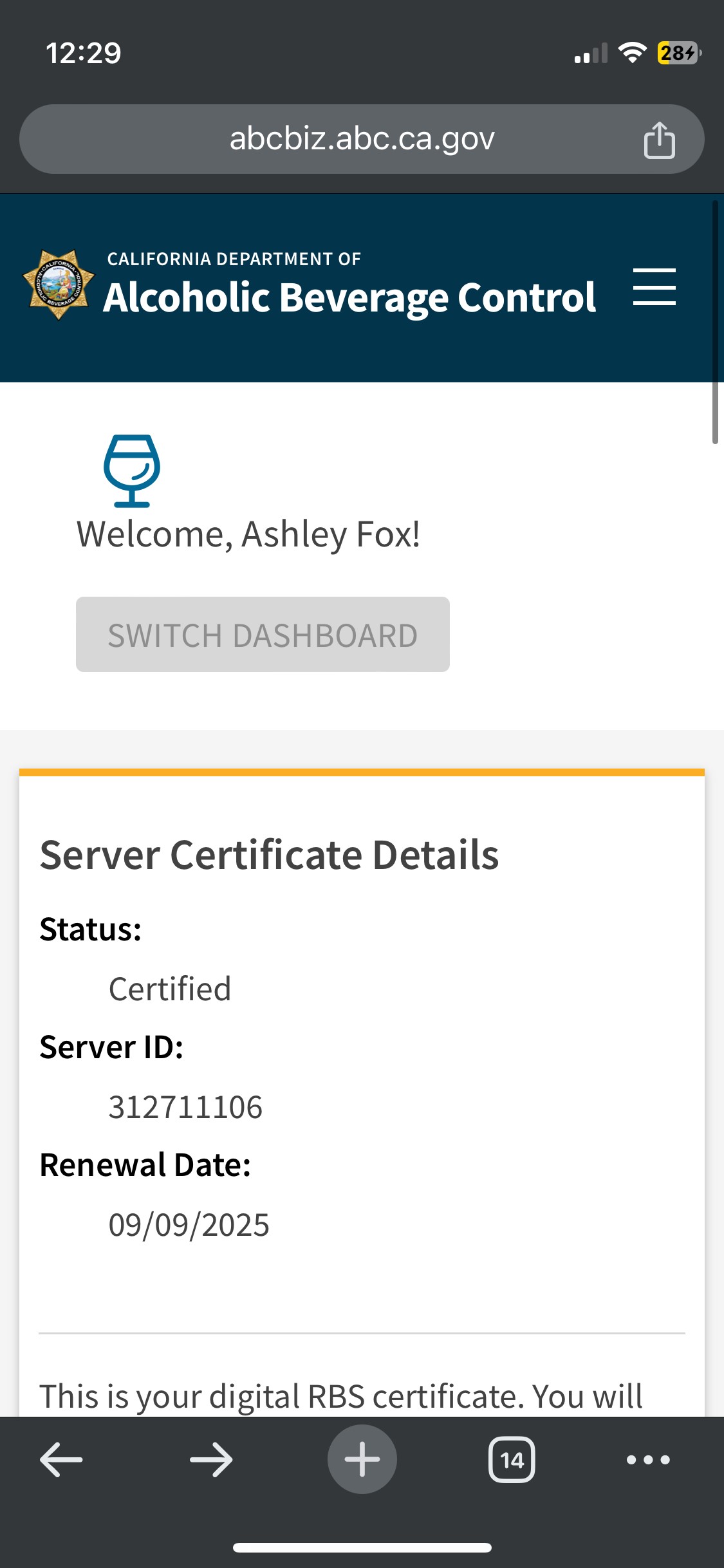Go back with the browser back arrow
This screenshot has width=724, height=1568.
[61, 1459]
